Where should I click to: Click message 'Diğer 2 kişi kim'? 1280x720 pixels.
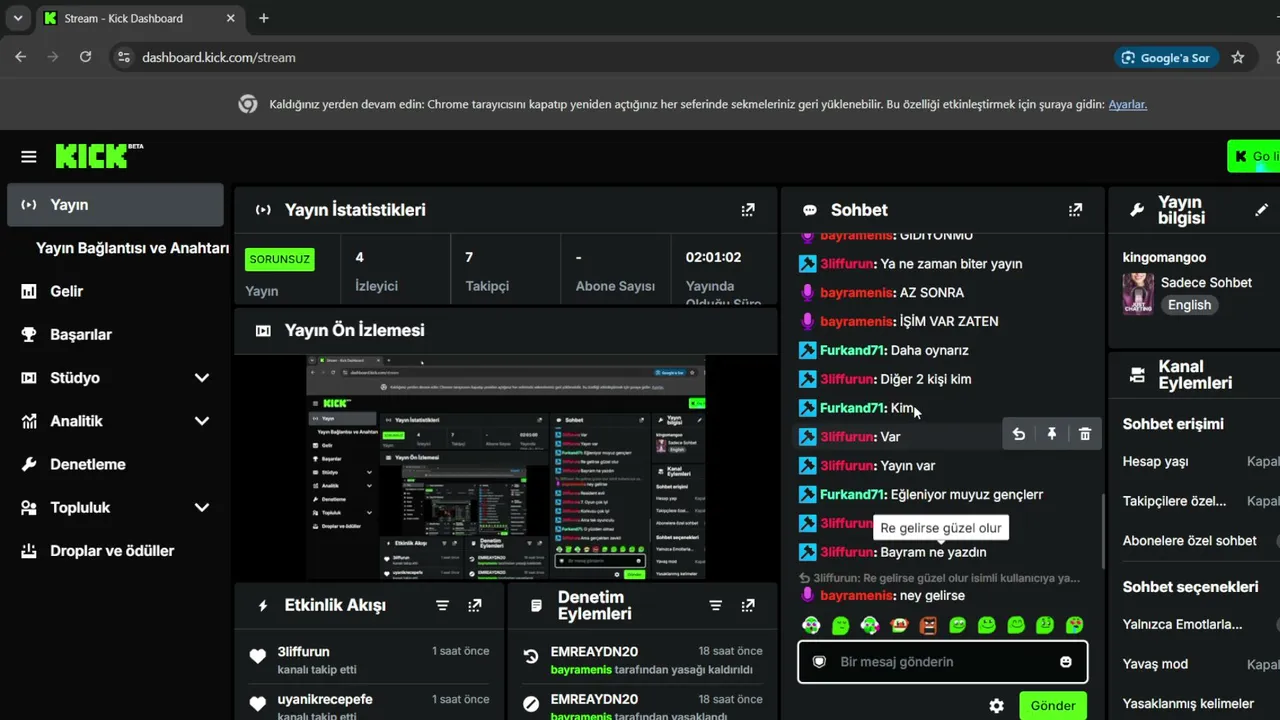click(926, 380)
